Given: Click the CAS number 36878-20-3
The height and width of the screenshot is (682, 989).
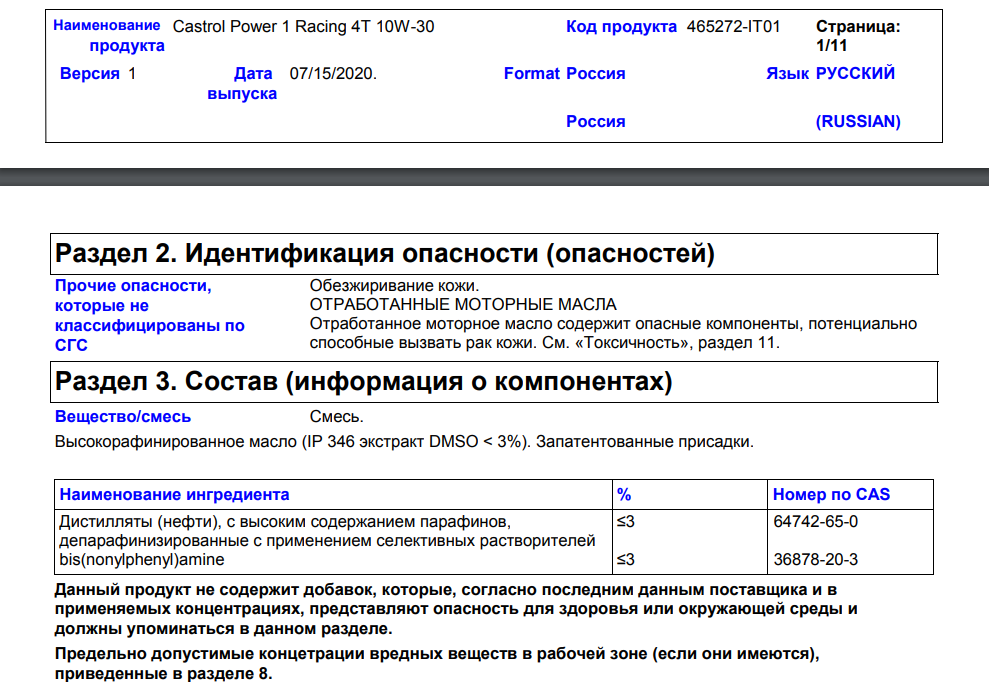Looking at the screenshot, I should coord(816,560).
